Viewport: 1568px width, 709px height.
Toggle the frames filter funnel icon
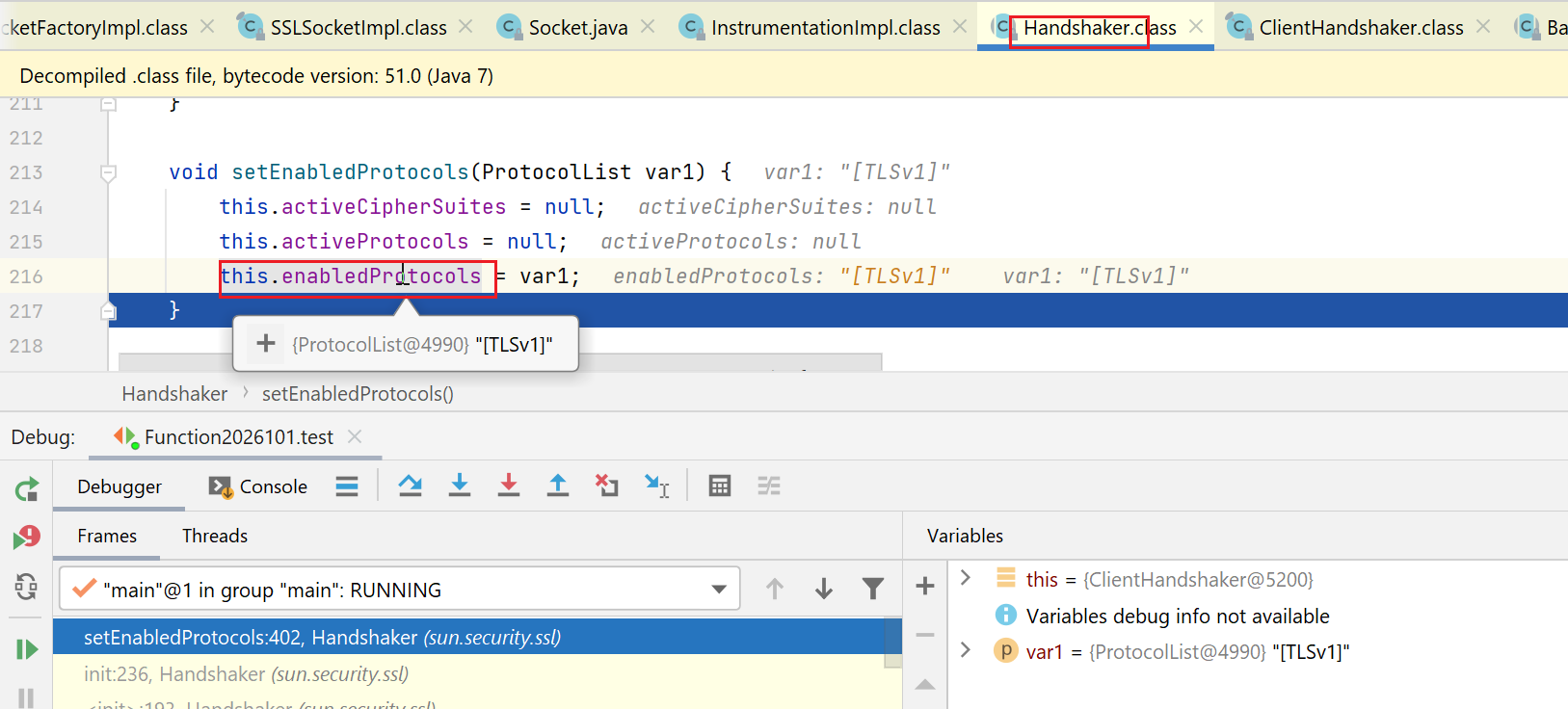coord(872,589)
